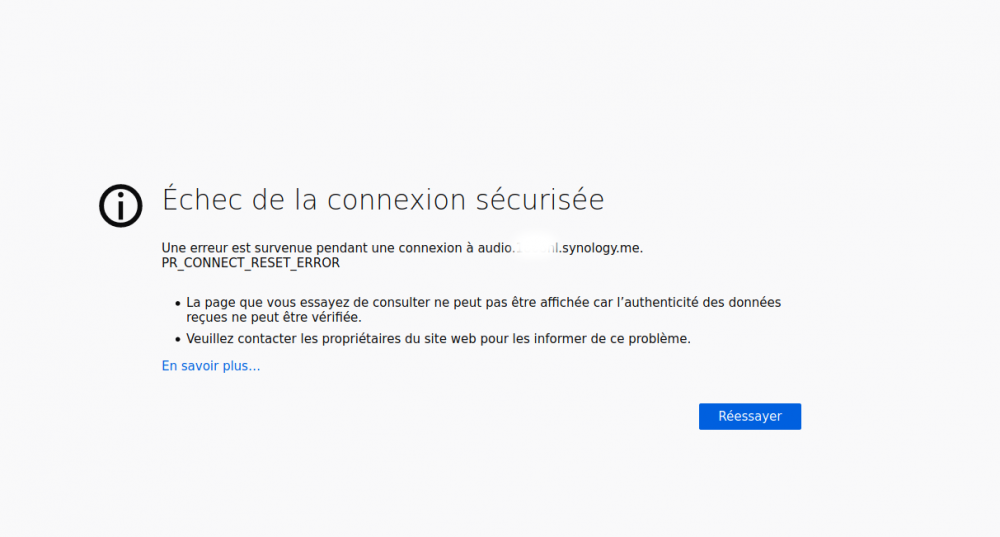The height and width of the screenshot is (537, 1000).
Task: Click the word "connexion" in the large heading
Action: [x=397, y=199]
